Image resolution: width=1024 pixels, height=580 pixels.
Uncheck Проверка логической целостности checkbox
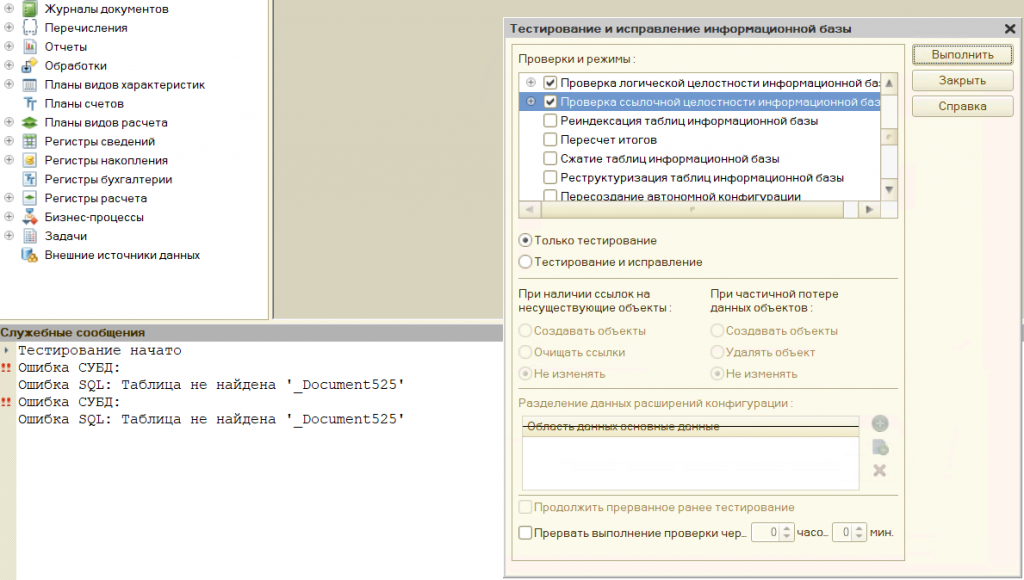550,83
